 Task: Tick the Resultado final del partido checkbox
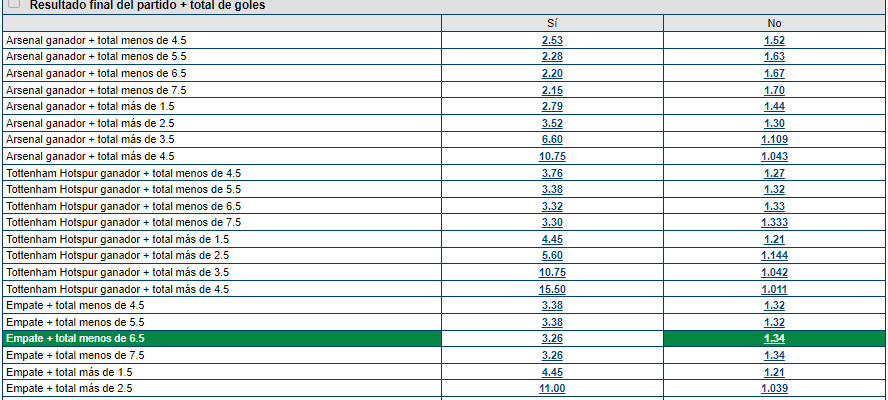tap(14, 3)
